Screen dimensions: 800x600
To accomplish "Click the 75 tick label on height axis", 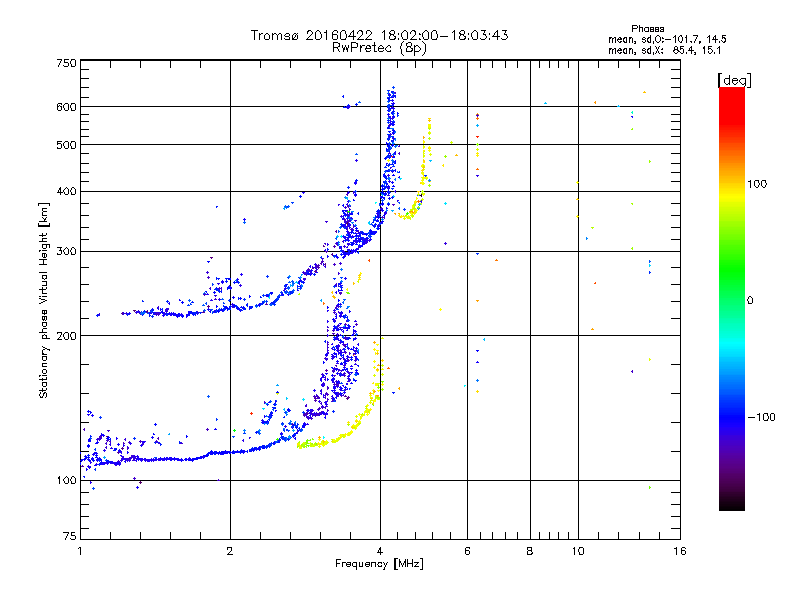I will pos(69,537).
